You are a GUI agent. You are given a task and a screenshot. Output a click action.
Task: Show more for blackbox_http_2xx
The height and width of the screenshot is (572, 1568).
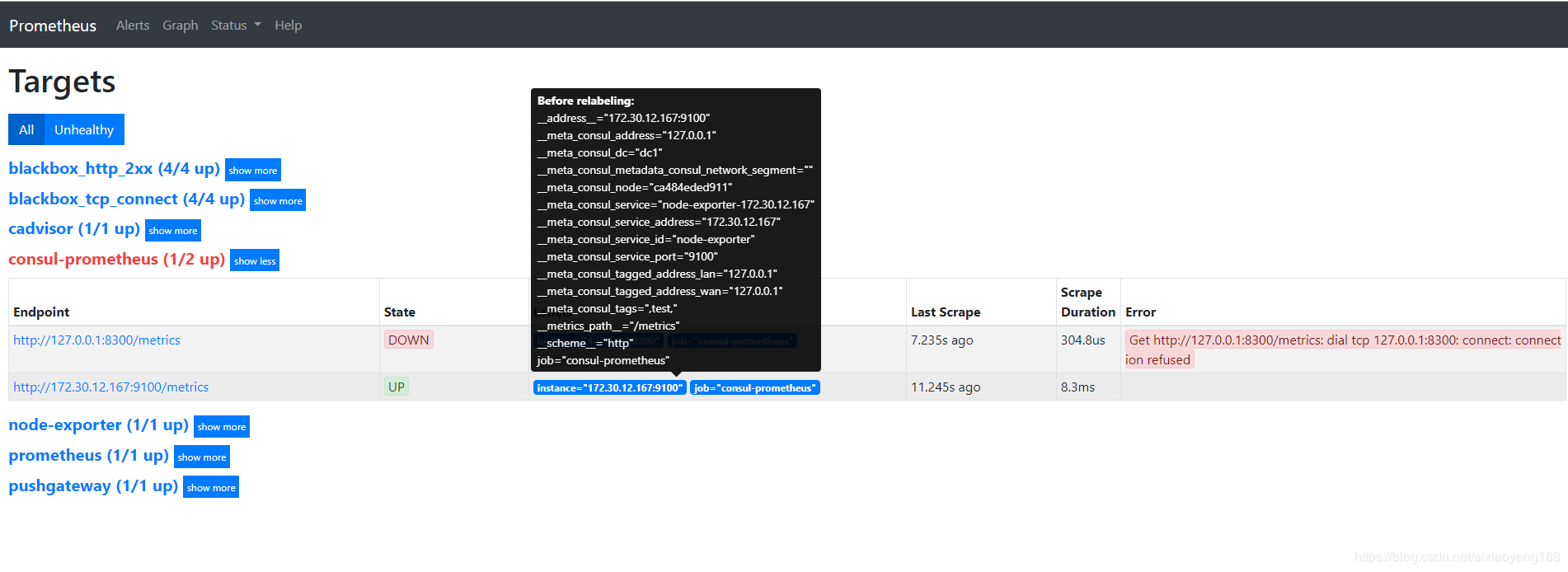[x=253, y=170]
